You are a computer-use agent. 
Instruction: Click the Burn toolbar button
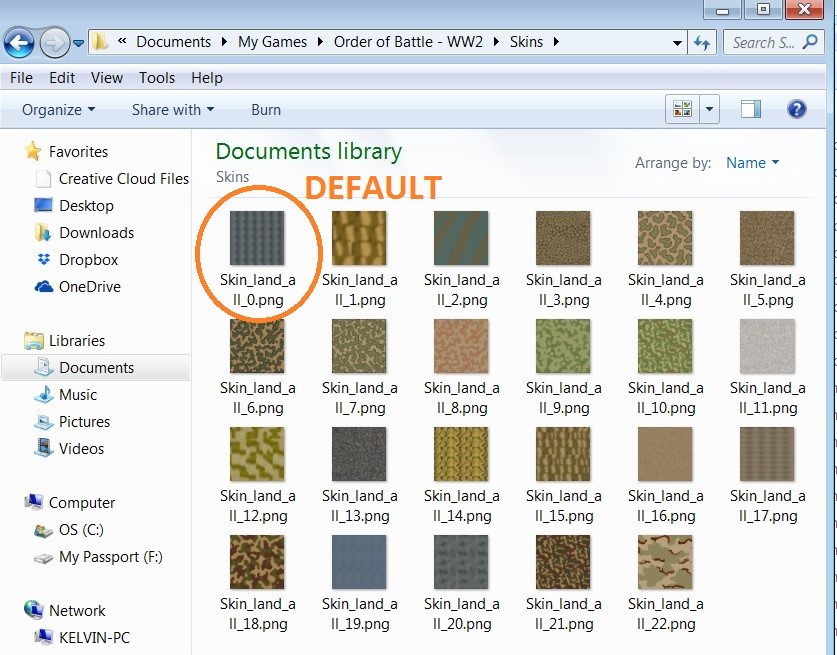coord(266,110)
